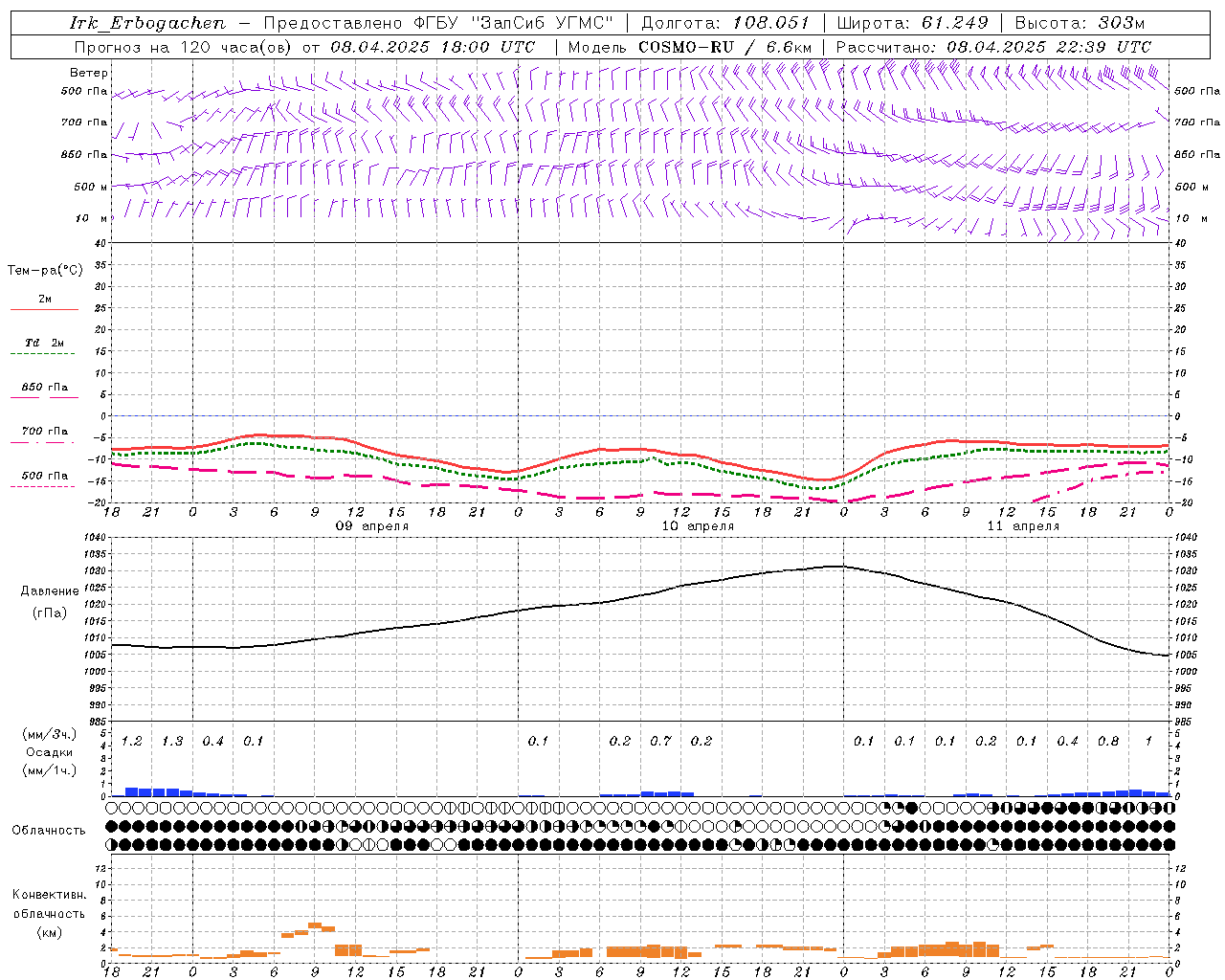Click the "(км)" unit under convective cloudiness
1225x980 pixels.
(x=49, y=932)
